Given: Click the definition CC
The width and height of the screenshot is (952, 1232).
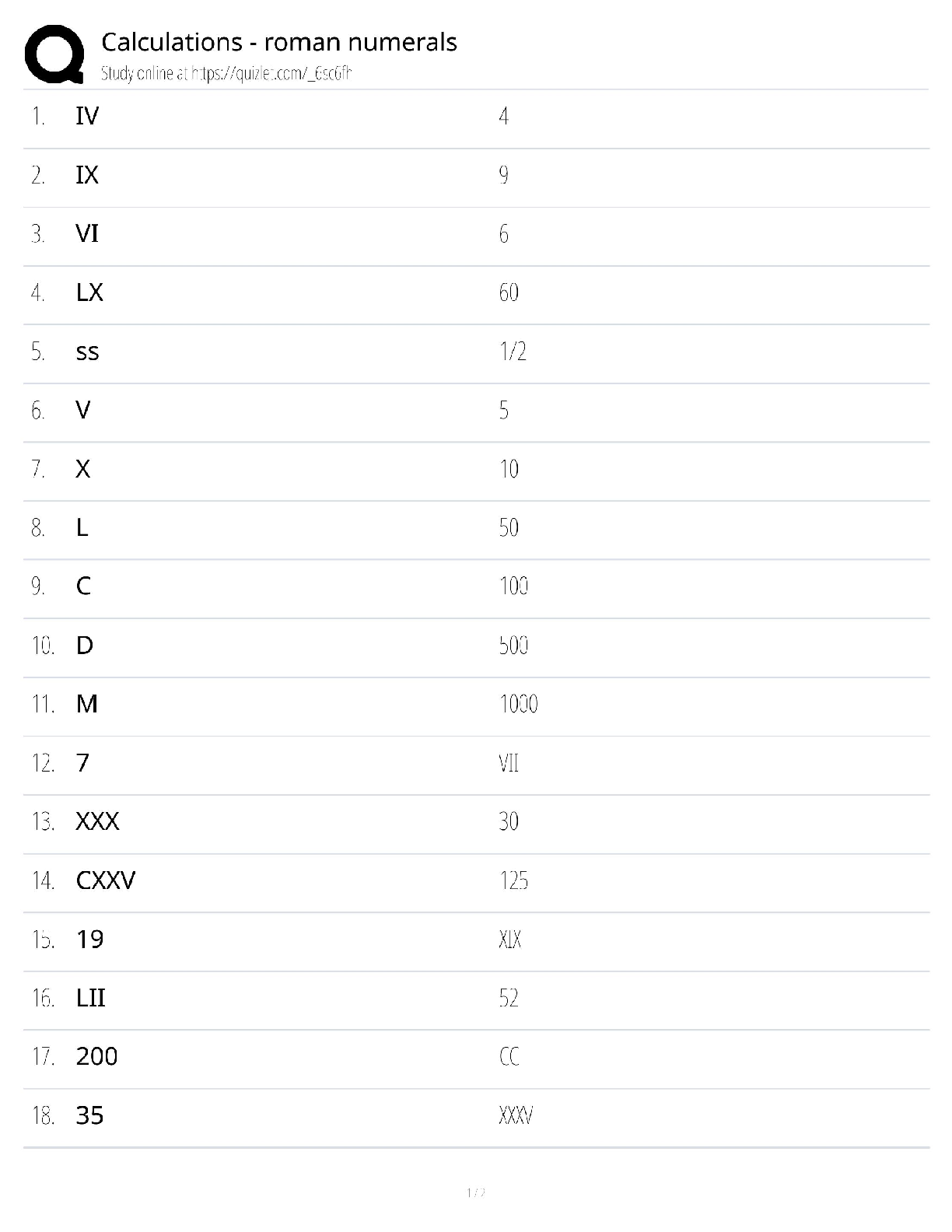Looking at the screenshot, I should point(509,1057).
